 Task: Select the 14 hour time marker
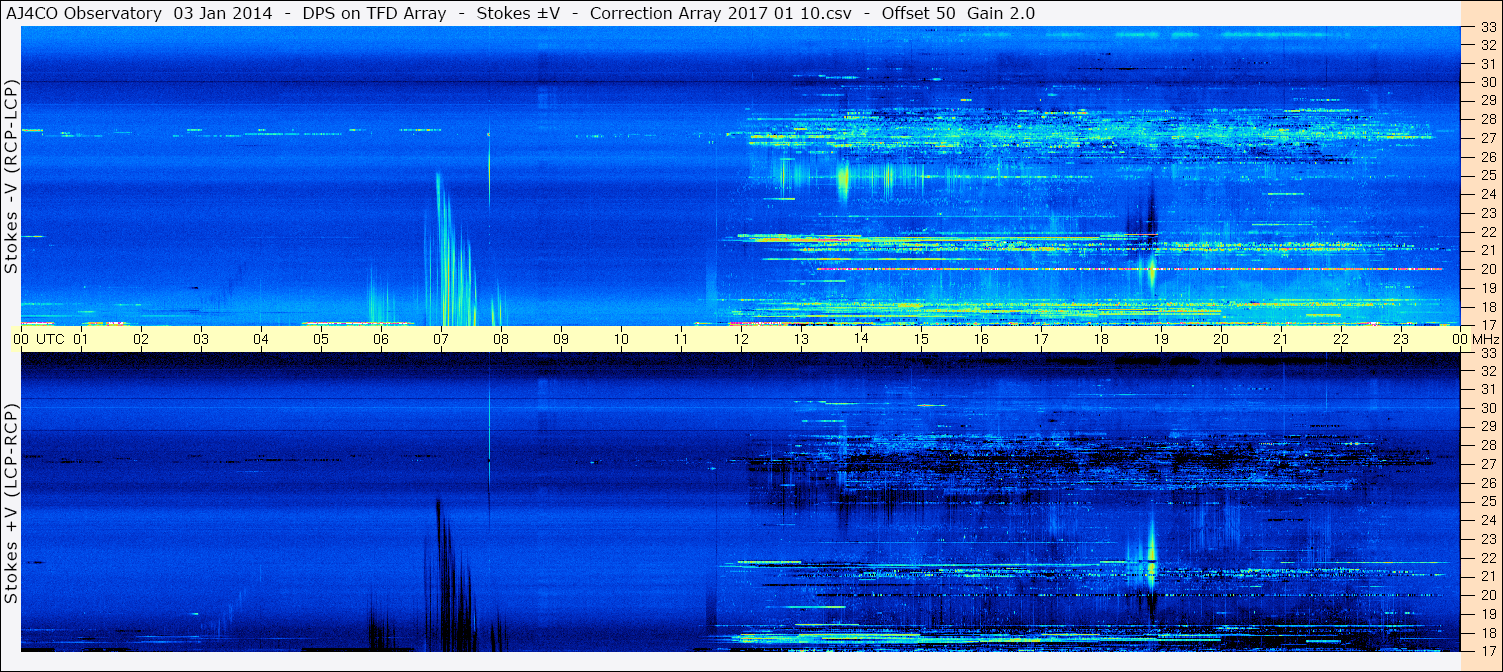(861, 339)
